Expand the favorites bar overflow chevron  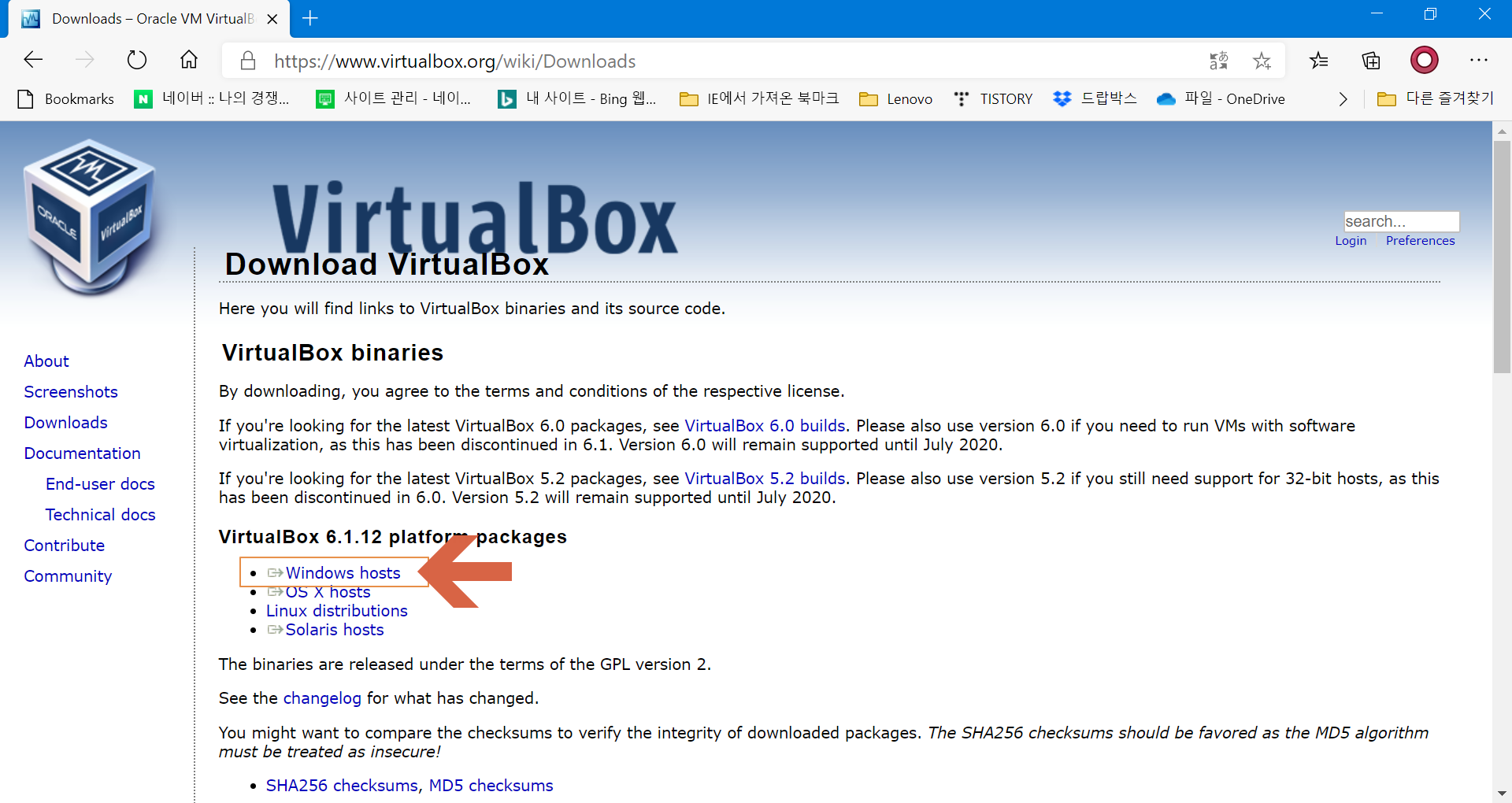coord(1343,99)
